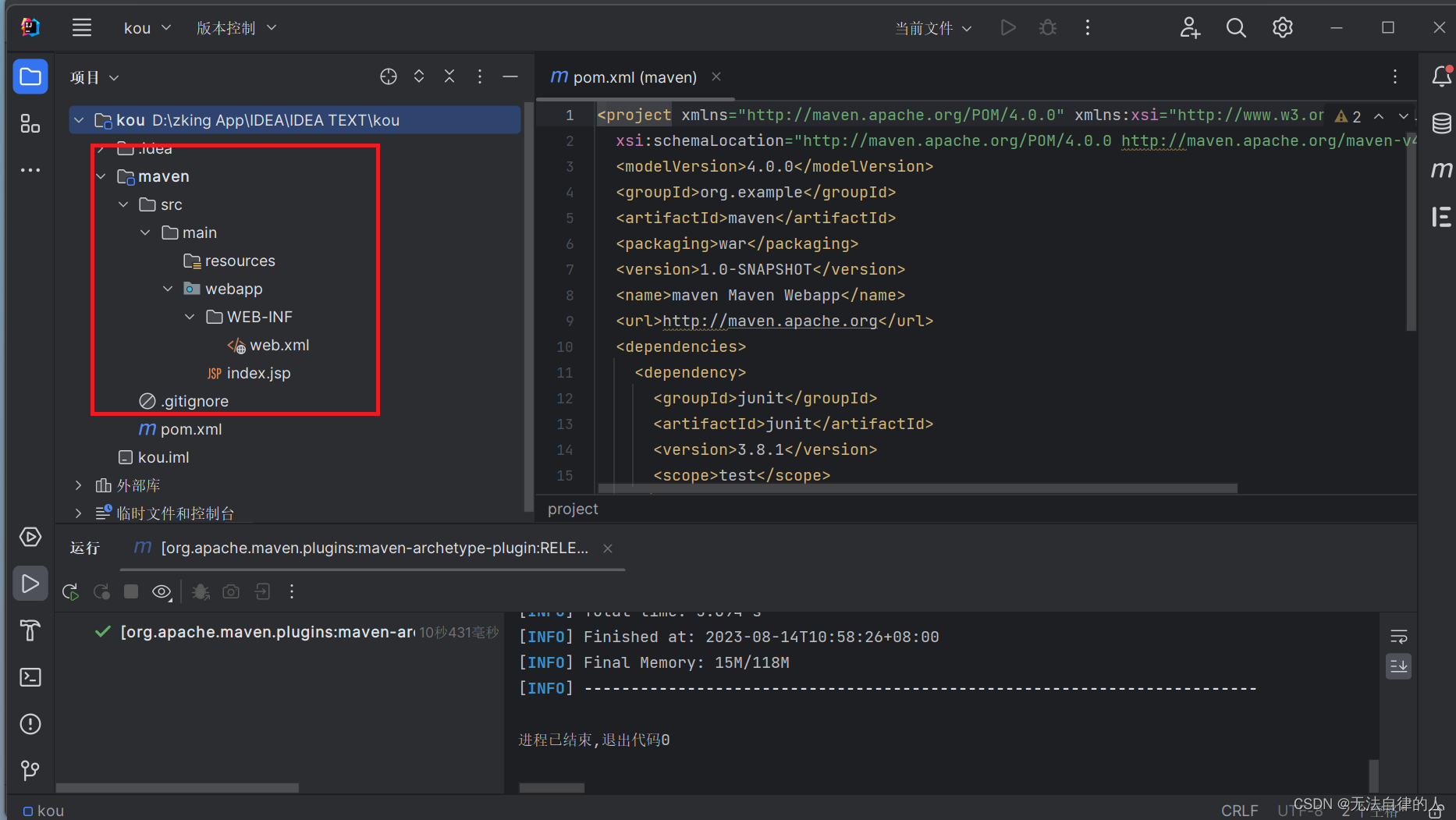This screenshot has height=820, width=1456.
Task: Open the Structure panel on the right edge
Action: [x=1441, y=218]
